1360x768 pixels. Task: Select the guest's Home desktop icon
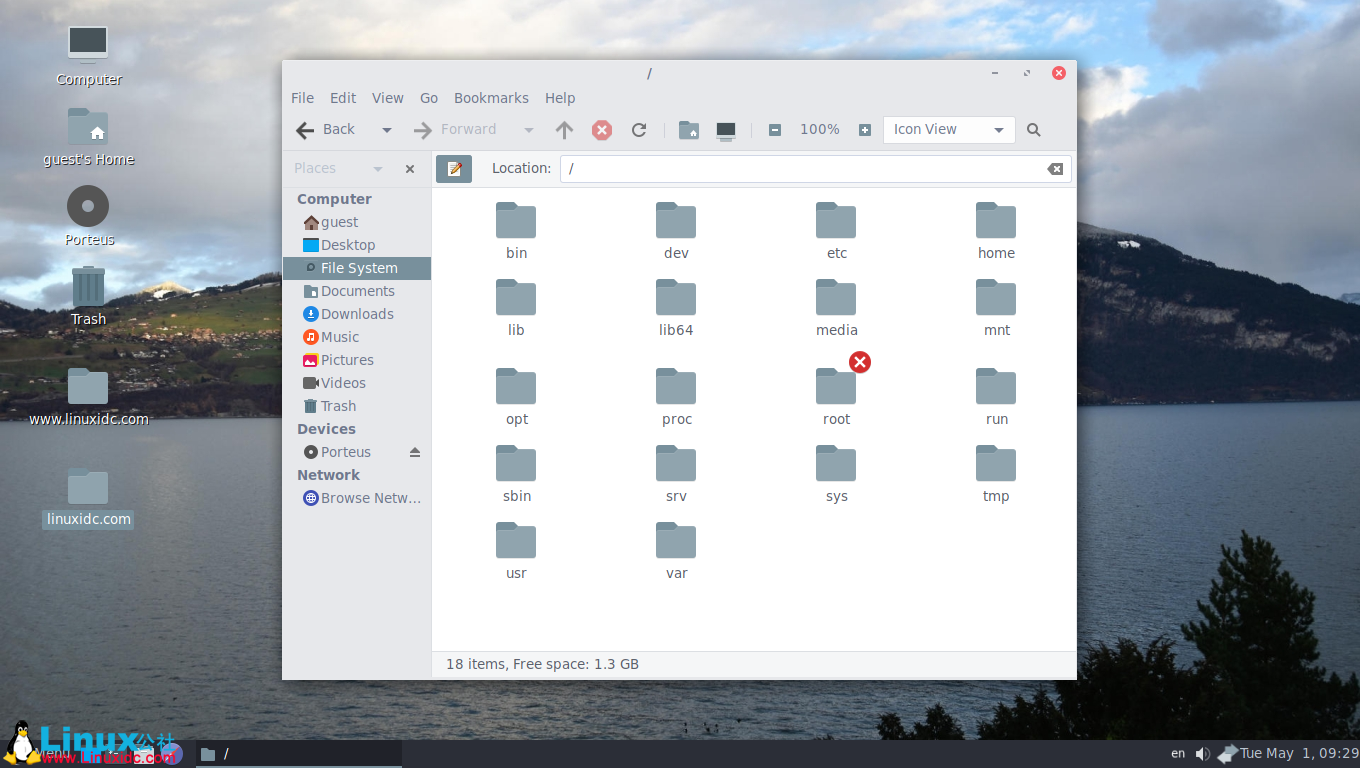click(88, 137)
